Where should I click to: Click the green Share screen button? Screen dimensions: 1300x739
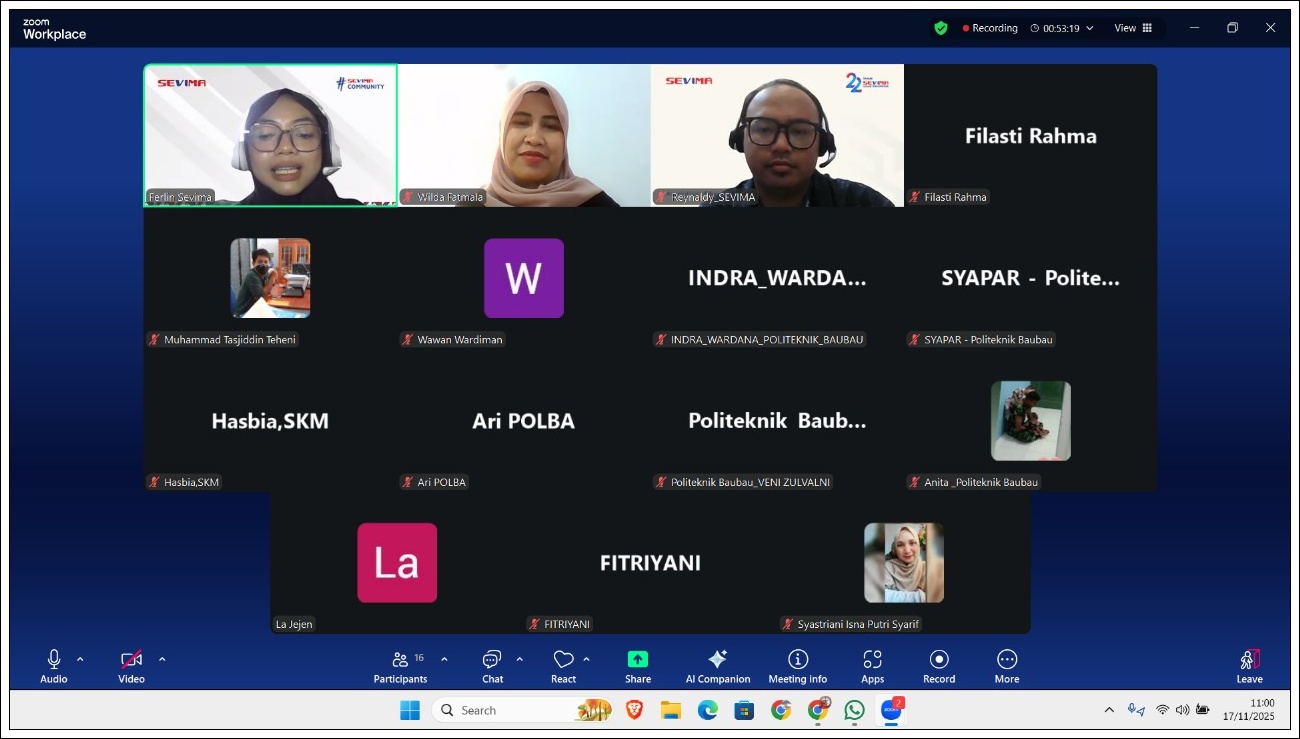638,665
